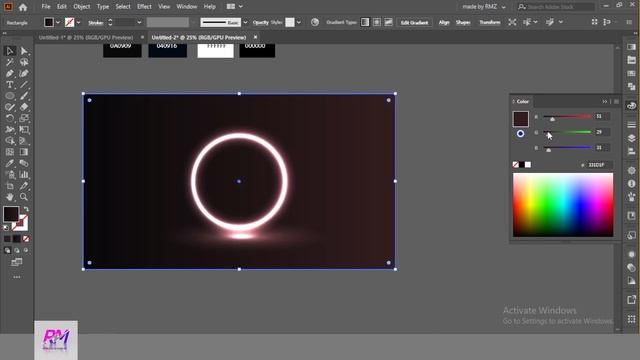Select Draw Normal mode

click(x=7, y=250)
